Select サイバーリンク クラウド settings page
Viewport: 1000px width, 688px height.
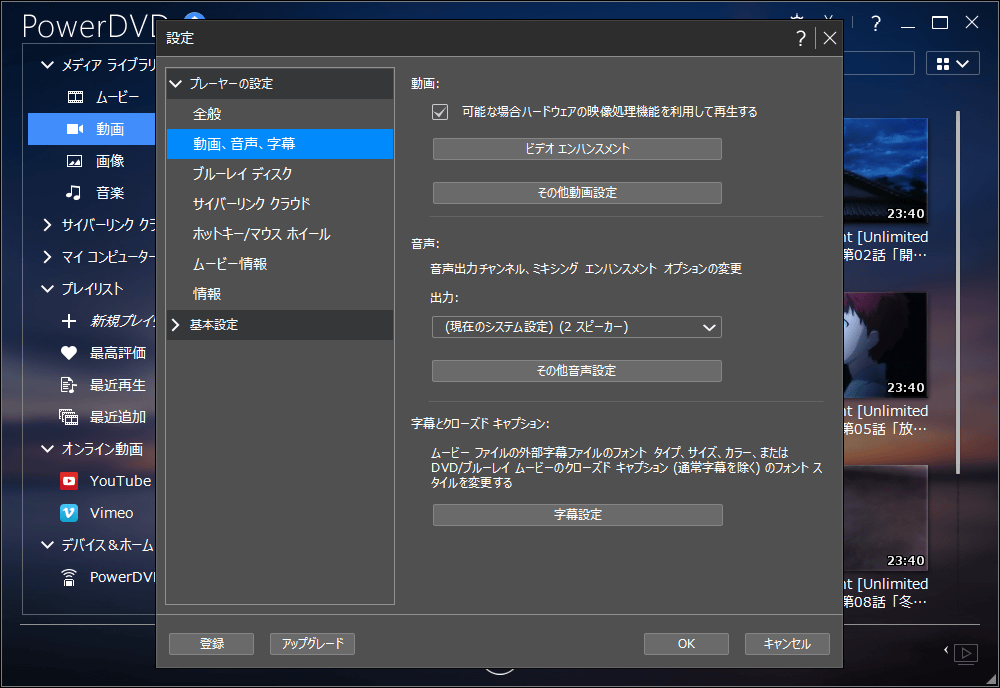[x=279, y=204]
